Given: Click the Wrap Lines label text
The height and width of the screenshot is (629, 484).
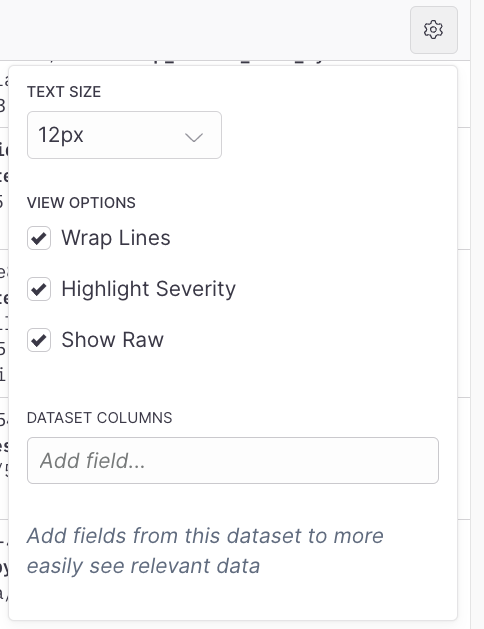Looking at the screenshot, I should [116, 238].
